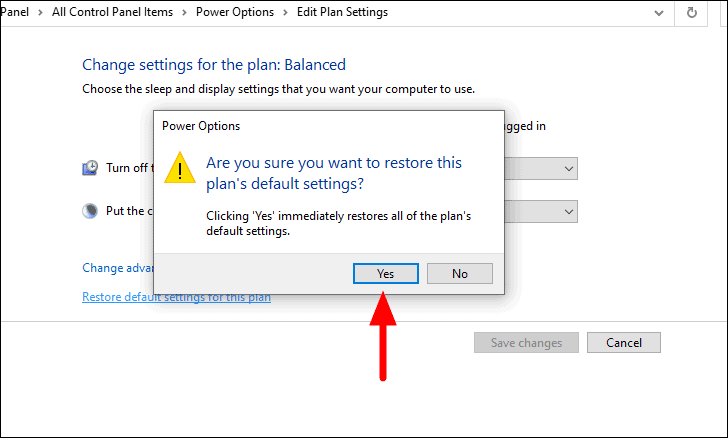Expand chevron after All Control Panel Items

tap(184, 13)
